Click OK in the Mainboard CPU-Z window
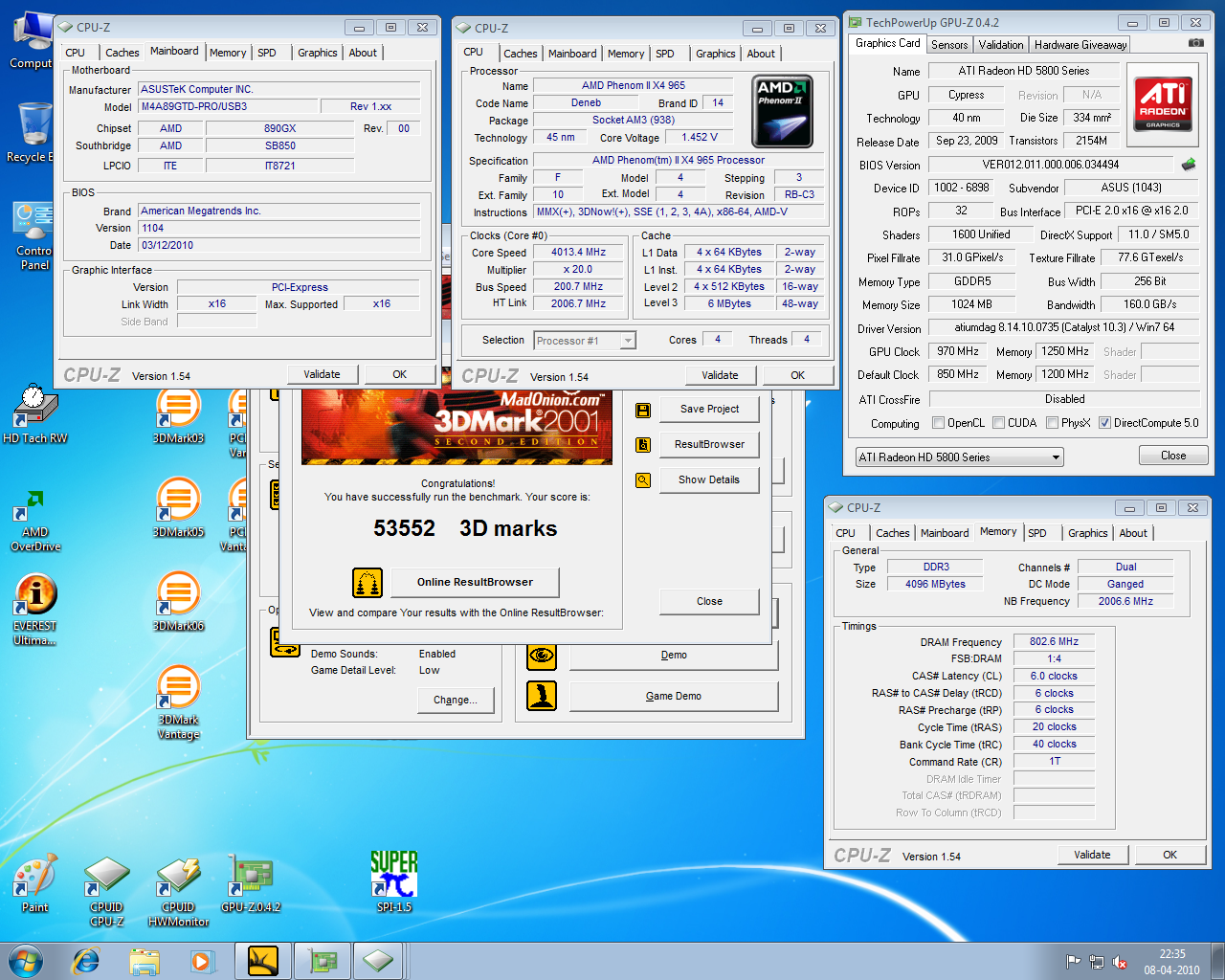 (x=400, y=374)
